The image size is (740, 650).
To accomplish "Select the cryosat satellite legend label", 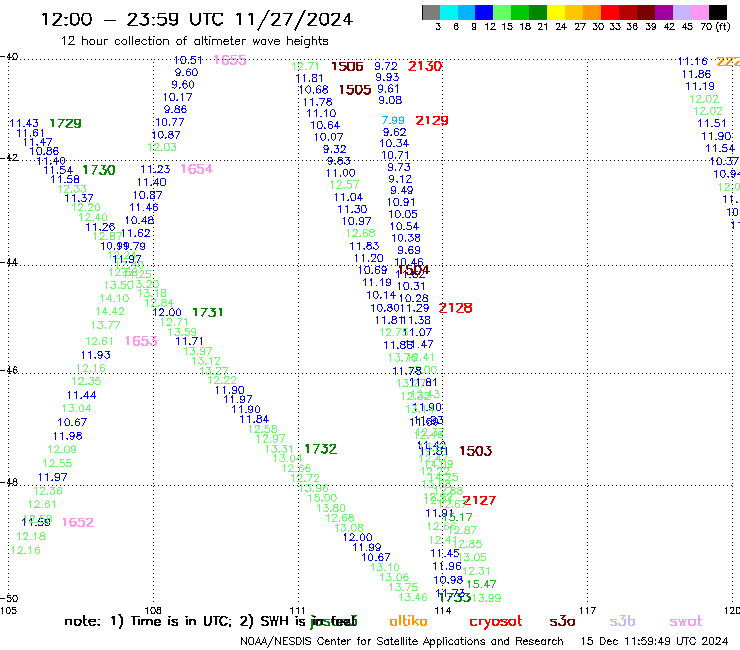I will pyautogui.click(x=496, y=622).
